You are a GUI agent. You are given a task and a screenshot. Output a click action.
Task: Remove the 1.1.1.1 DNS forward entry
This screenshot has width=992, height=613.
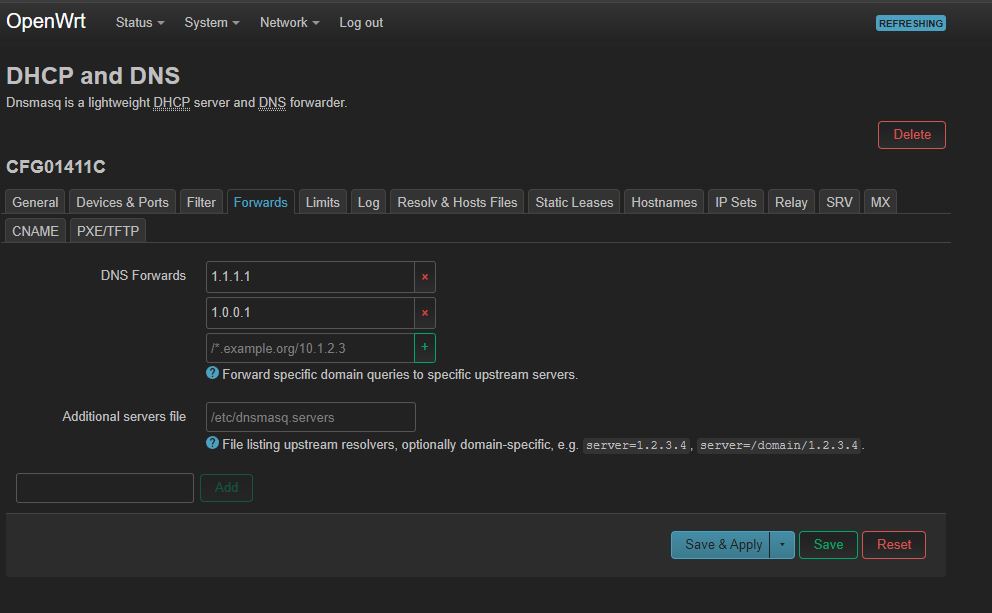pyautogui.click(x=424, y=277)
